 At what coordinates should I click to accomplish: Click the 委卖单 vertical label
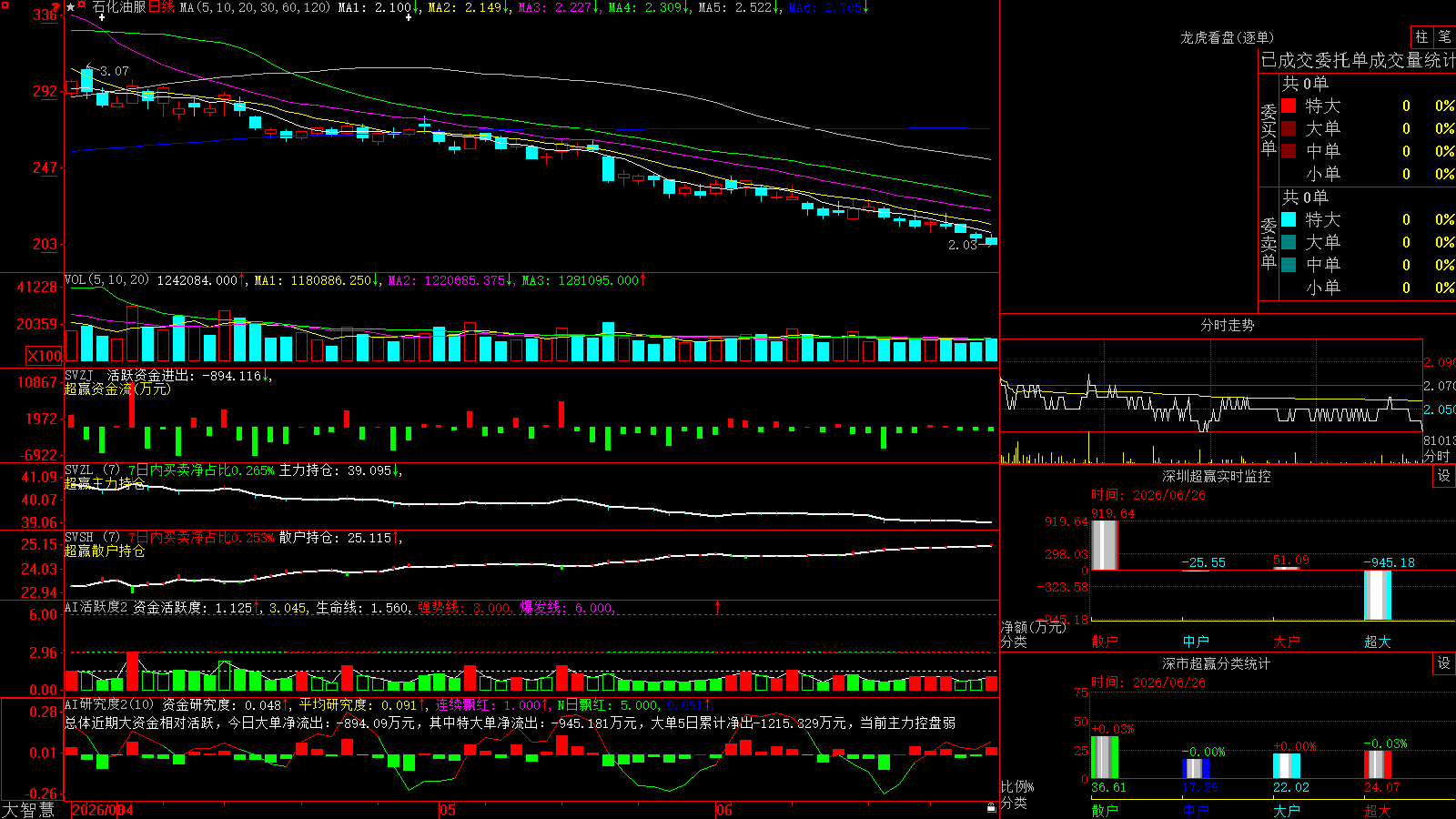pyautogui.click(x=1269, y=242)
